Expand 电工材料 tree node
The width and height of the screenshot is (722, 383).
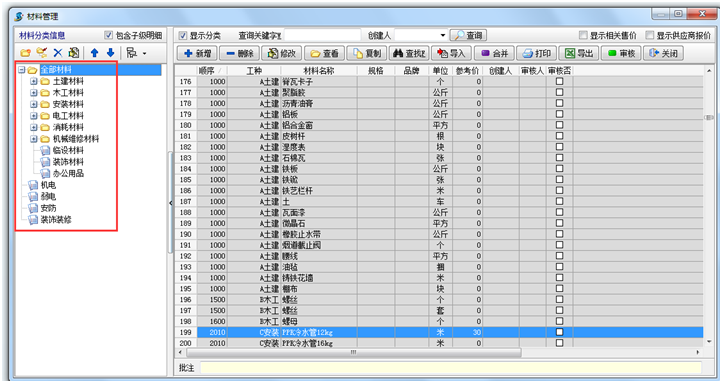[33, 116]
